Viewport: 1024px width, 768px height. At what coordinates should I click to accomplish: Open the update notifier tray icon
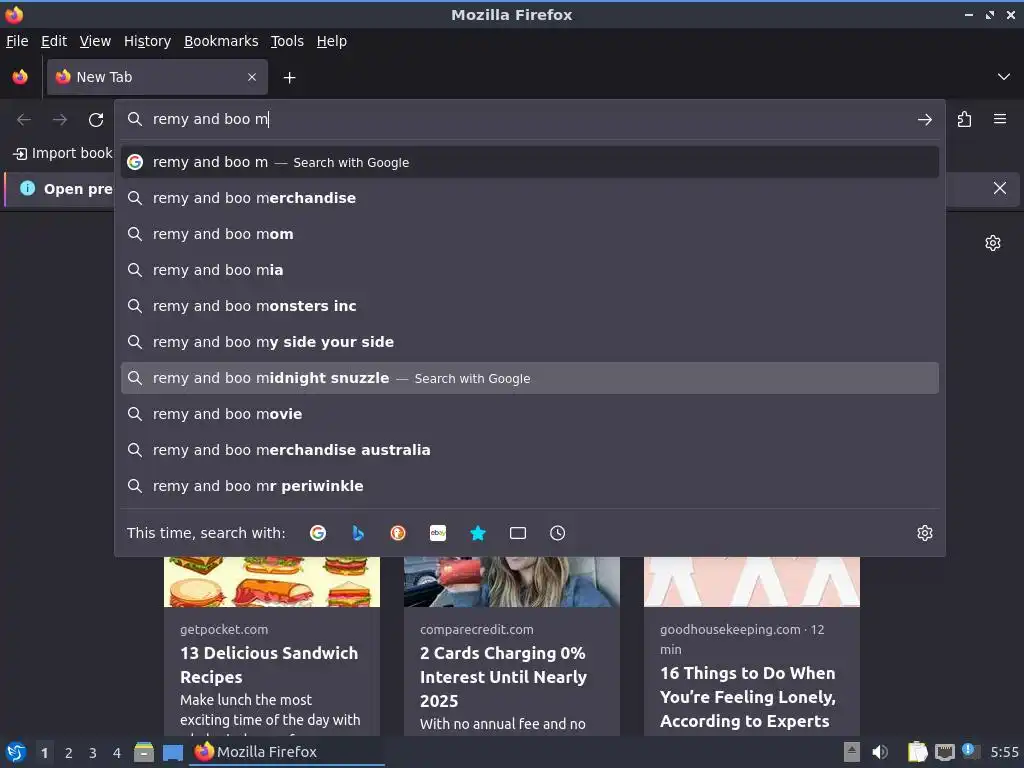tap(970, 752)
